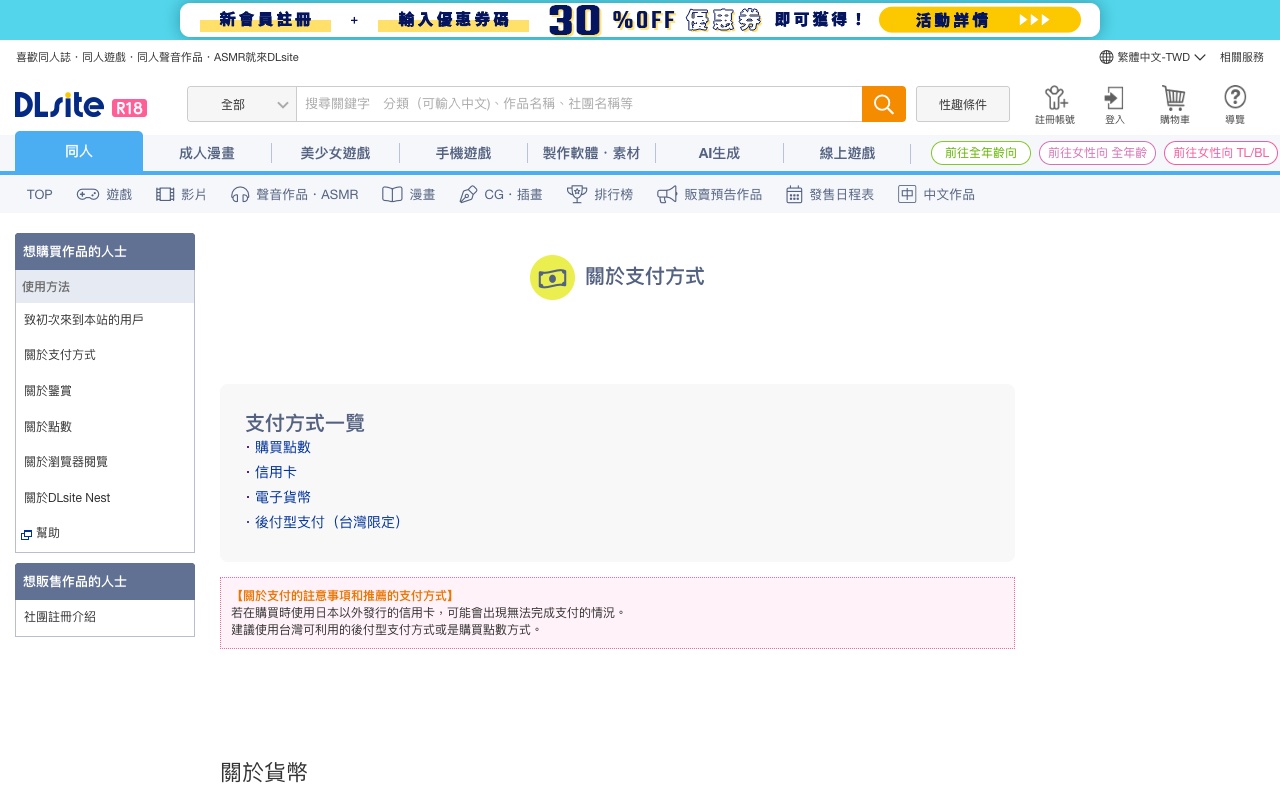Expand the 全部 search category dropdown
This screenshot has height=800, width=1280.
click(242, 104)
